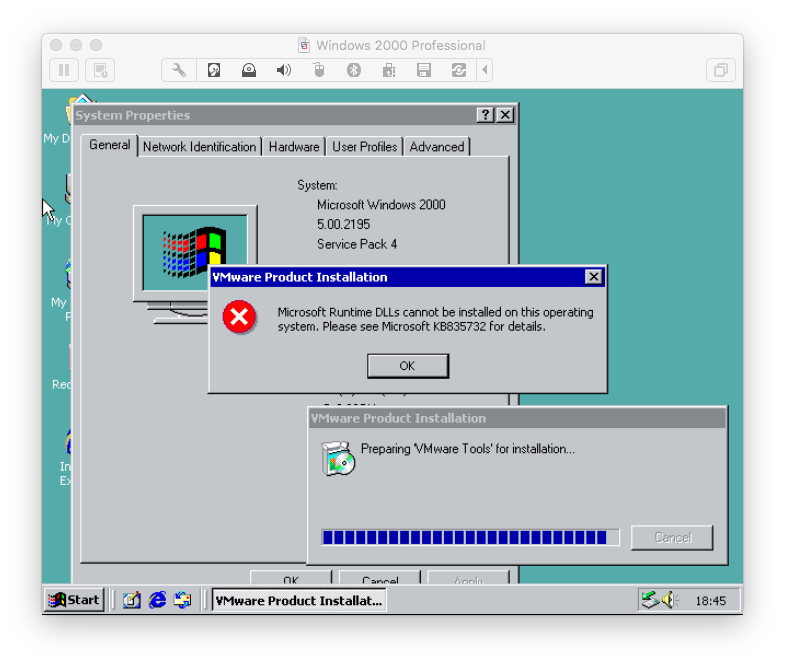Click the sound speaker icon in toolbar

pos(284,70)
